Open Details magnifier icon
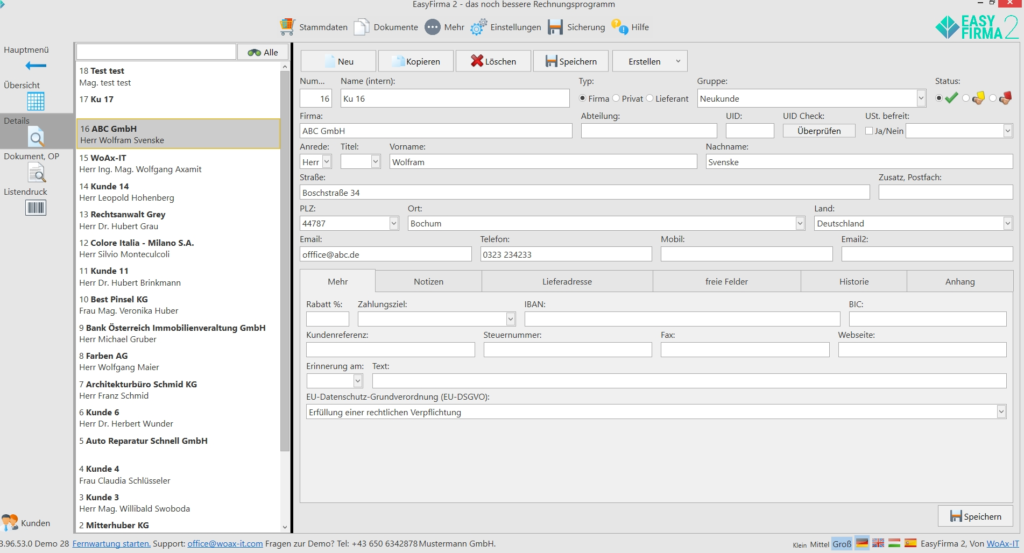The width and height of the screenshot is (1024, 553). tap(36, 137)
